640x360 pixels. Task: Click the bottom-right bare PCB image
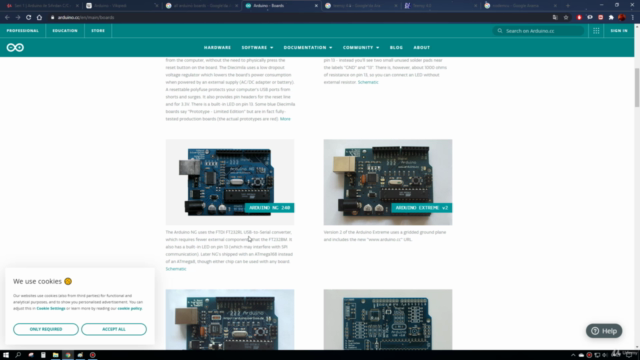point(388,320)
